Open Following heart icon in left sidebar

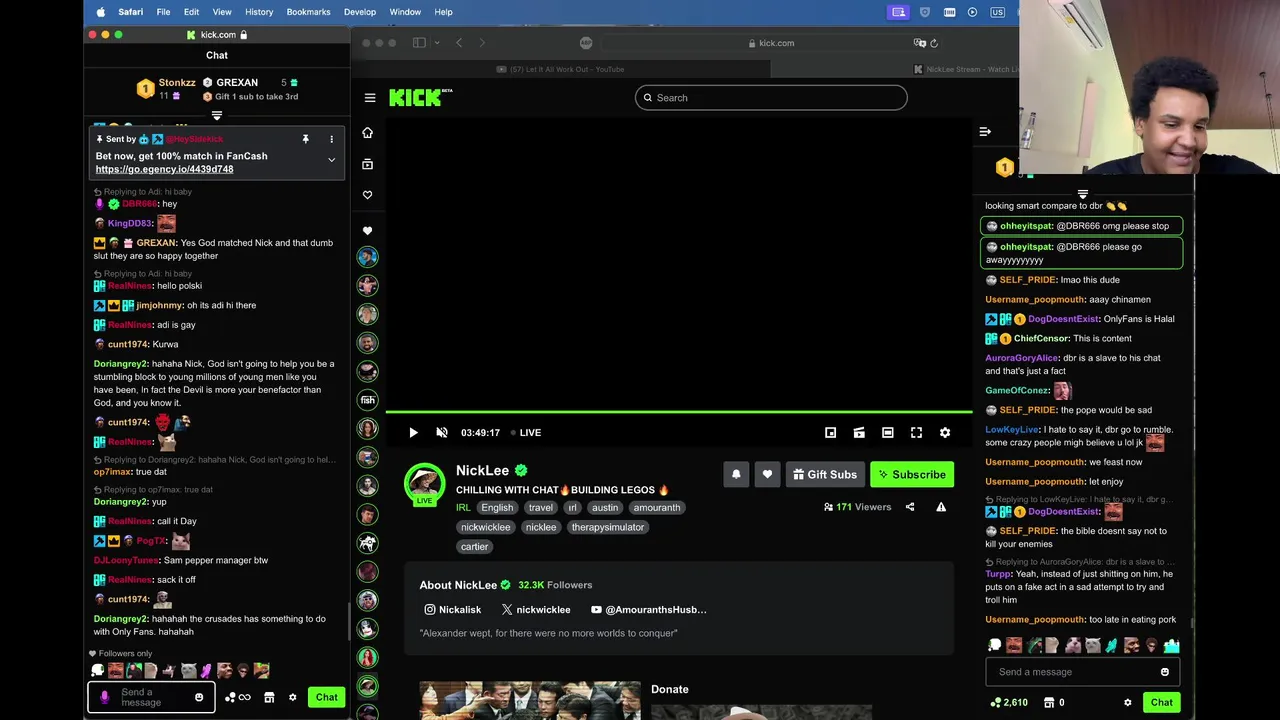367,195
